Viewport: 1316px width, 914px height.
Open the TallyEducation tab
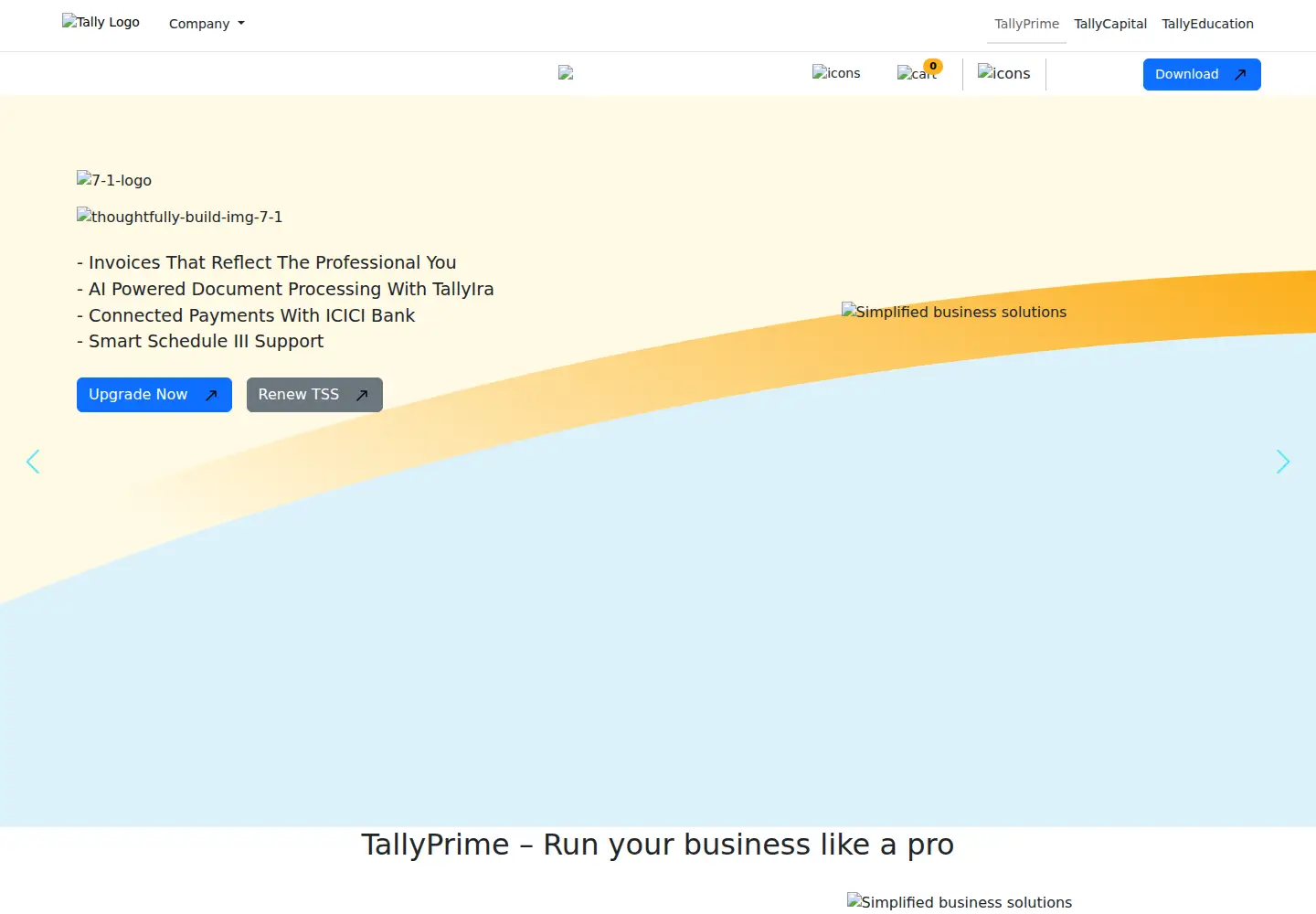pyautogui.click(x=1207, y=24)
